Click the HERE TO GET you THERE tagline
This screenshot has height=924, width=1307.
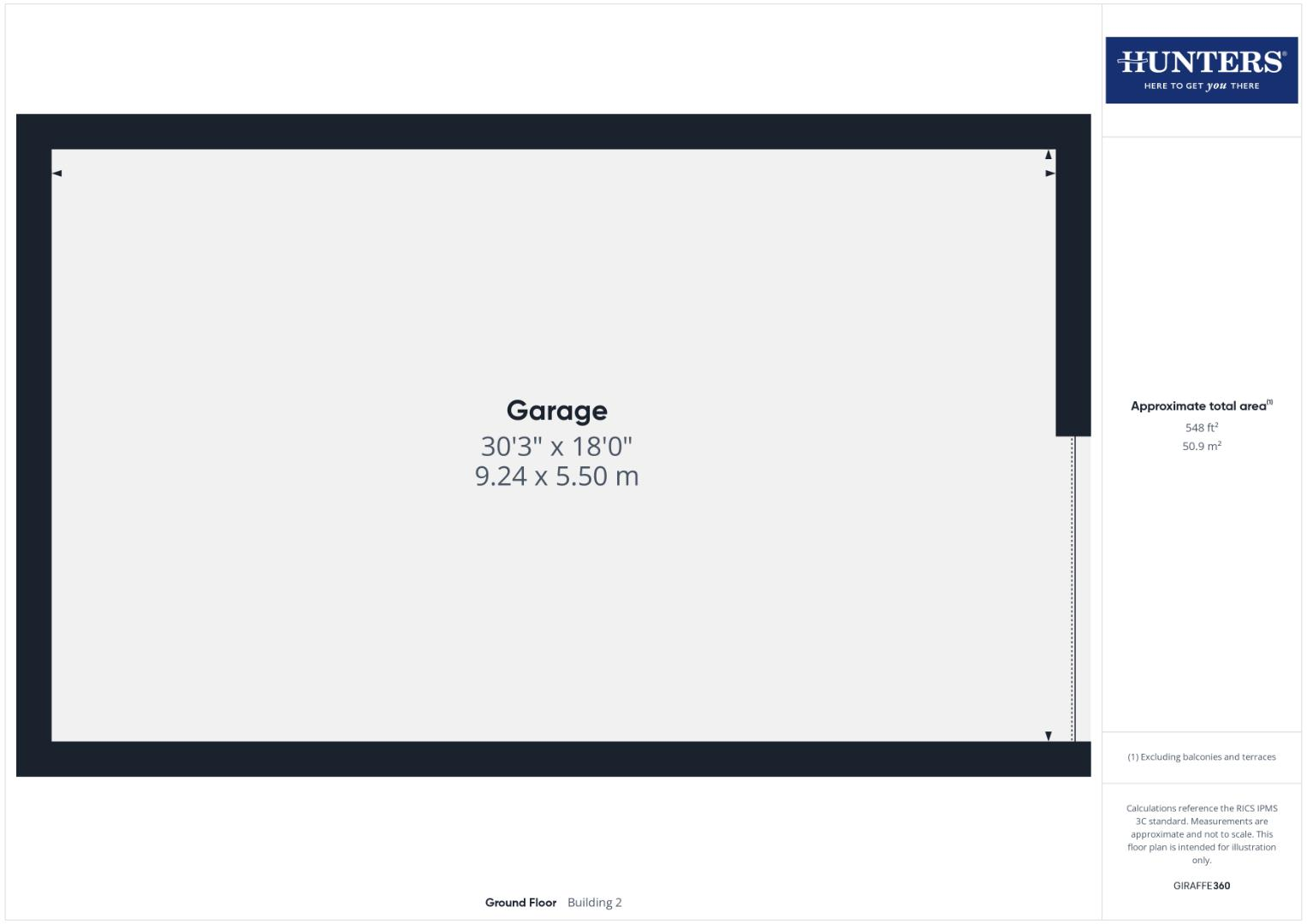coord(1201,86)
